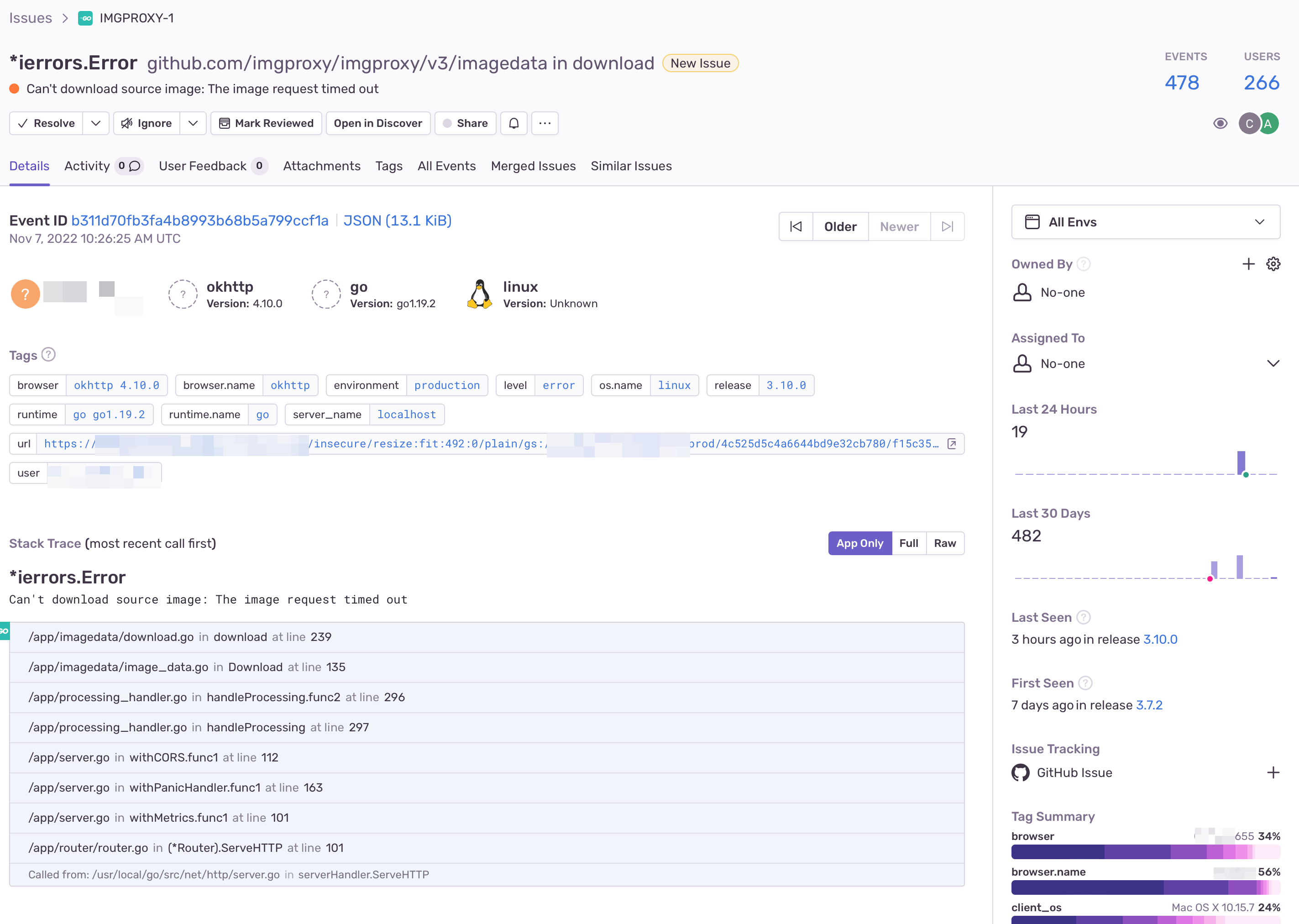The height and width of the screenshot is (924, 1299).
Task: Skip to the oldest event arrow icon
Action: [x=796, y=226]
